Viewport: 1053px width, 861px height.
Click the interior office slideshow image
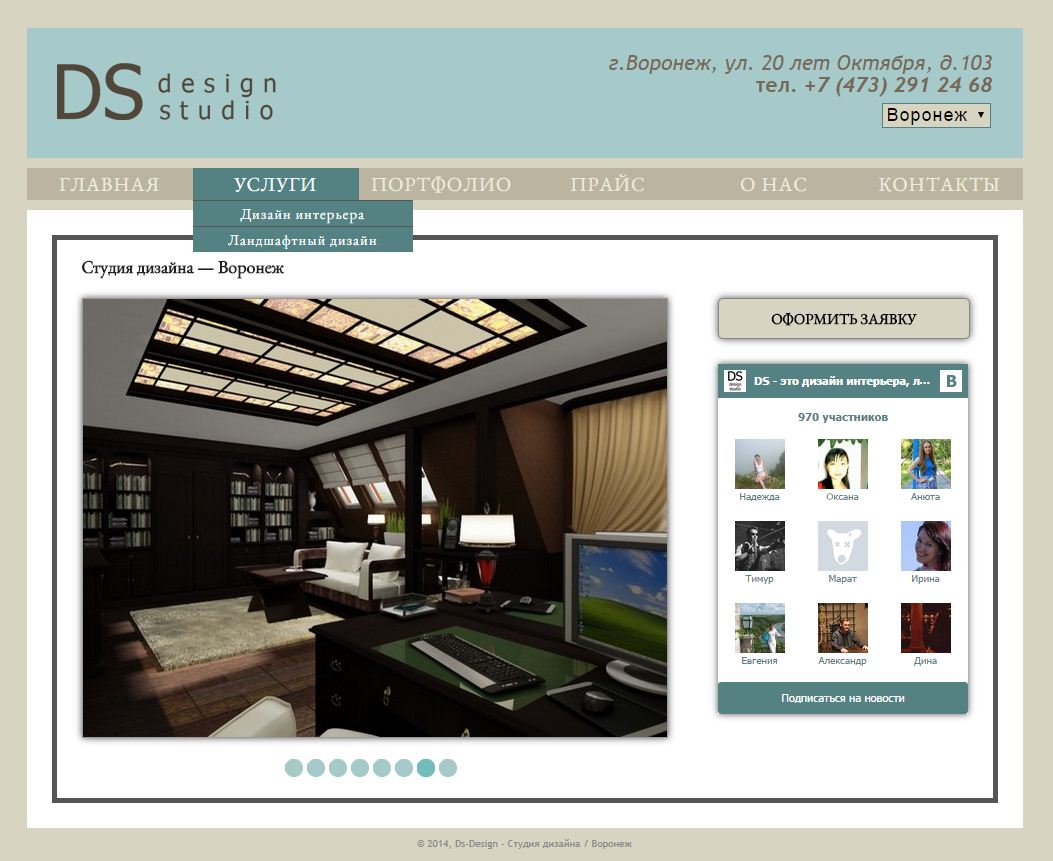click(x=375, y=518)
